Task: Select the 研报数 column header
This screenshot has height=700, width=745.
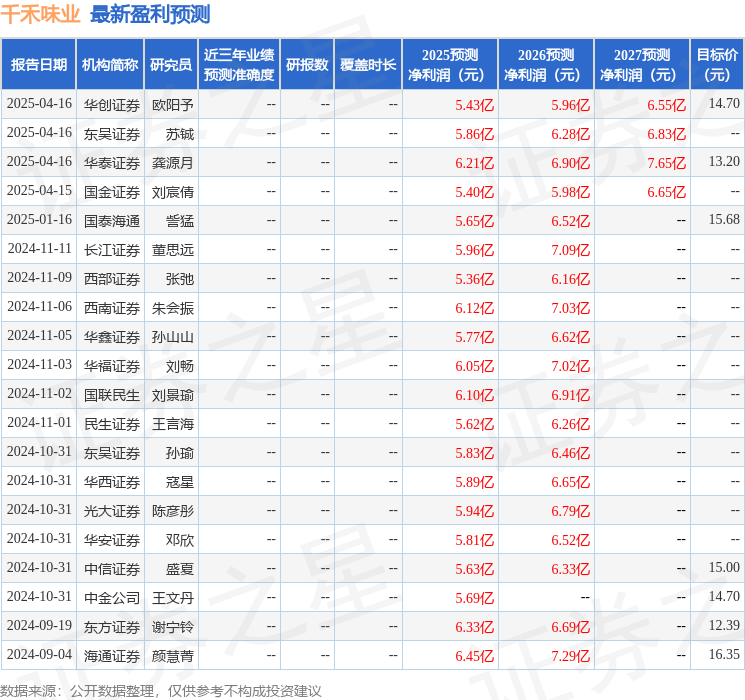Action: coord(307,65)
